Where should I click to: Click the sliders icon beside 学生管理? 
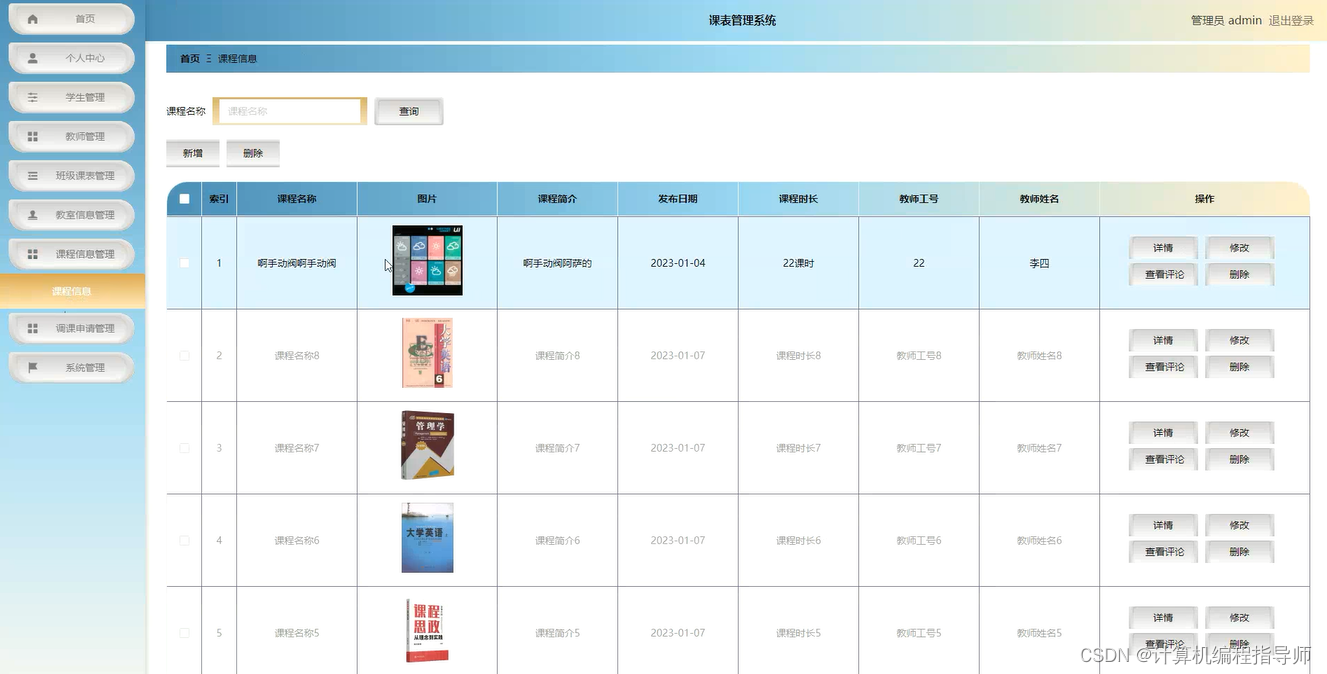coord(33,97)
